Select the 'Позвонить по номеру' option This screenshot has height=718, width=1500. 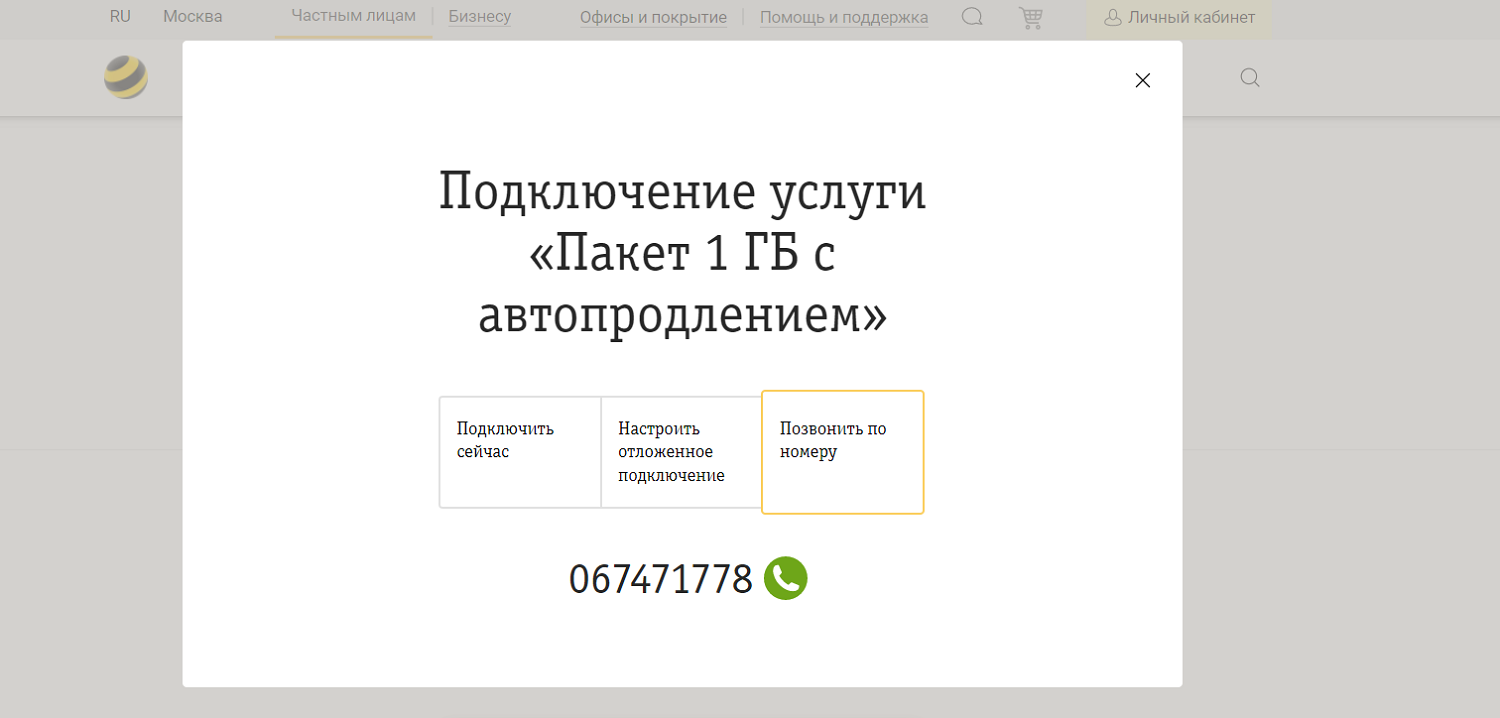(843, 452)
